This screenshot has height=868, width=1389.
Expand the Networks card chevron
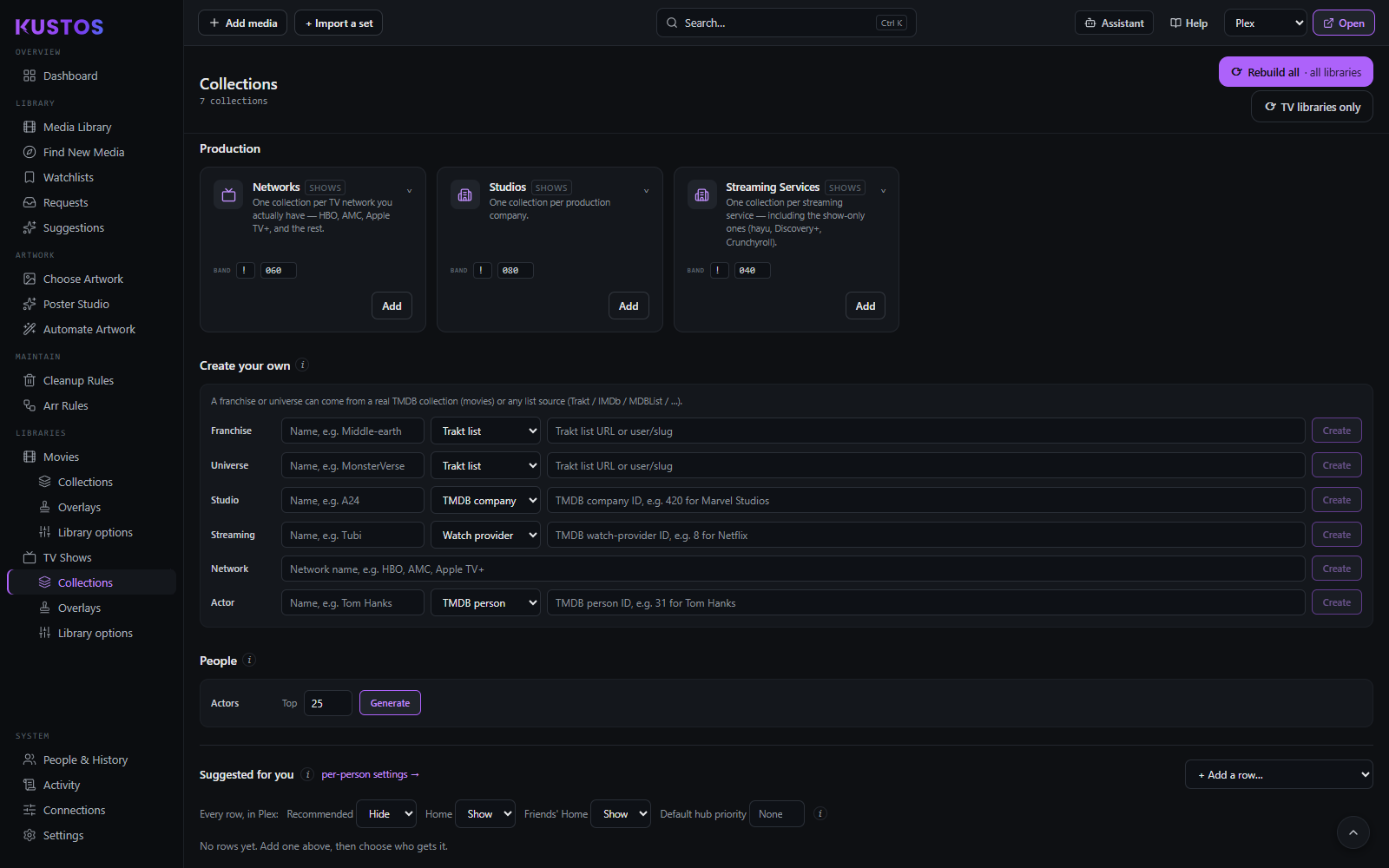(410, 191)
